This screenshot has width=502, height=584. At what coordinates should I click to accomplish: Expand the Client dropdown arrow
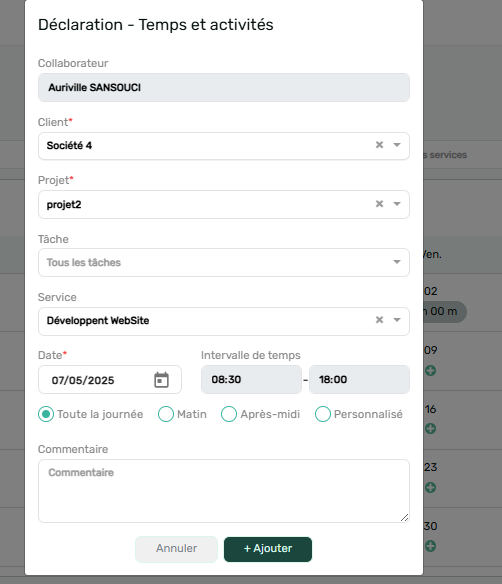397,145
